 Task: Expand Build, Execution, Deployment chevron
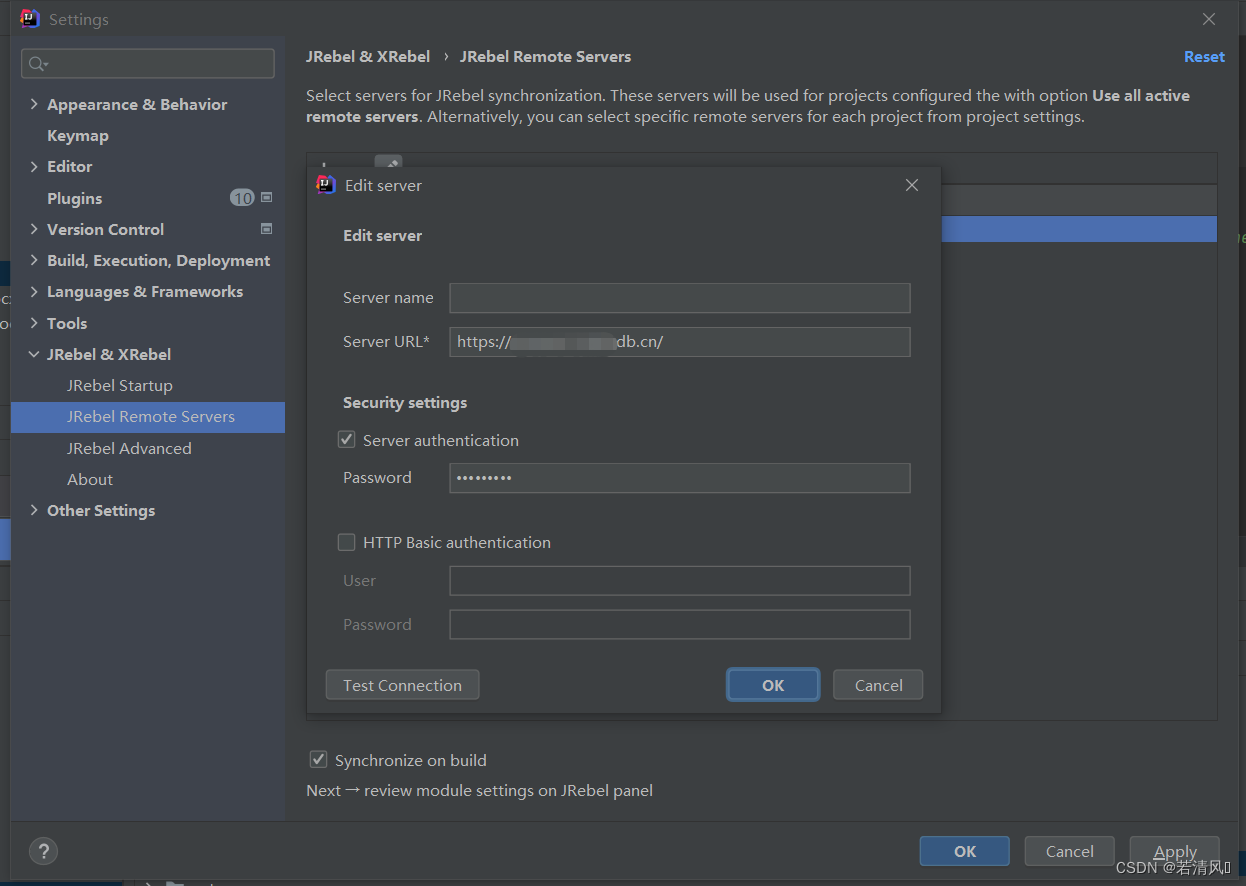coord(34,260)
